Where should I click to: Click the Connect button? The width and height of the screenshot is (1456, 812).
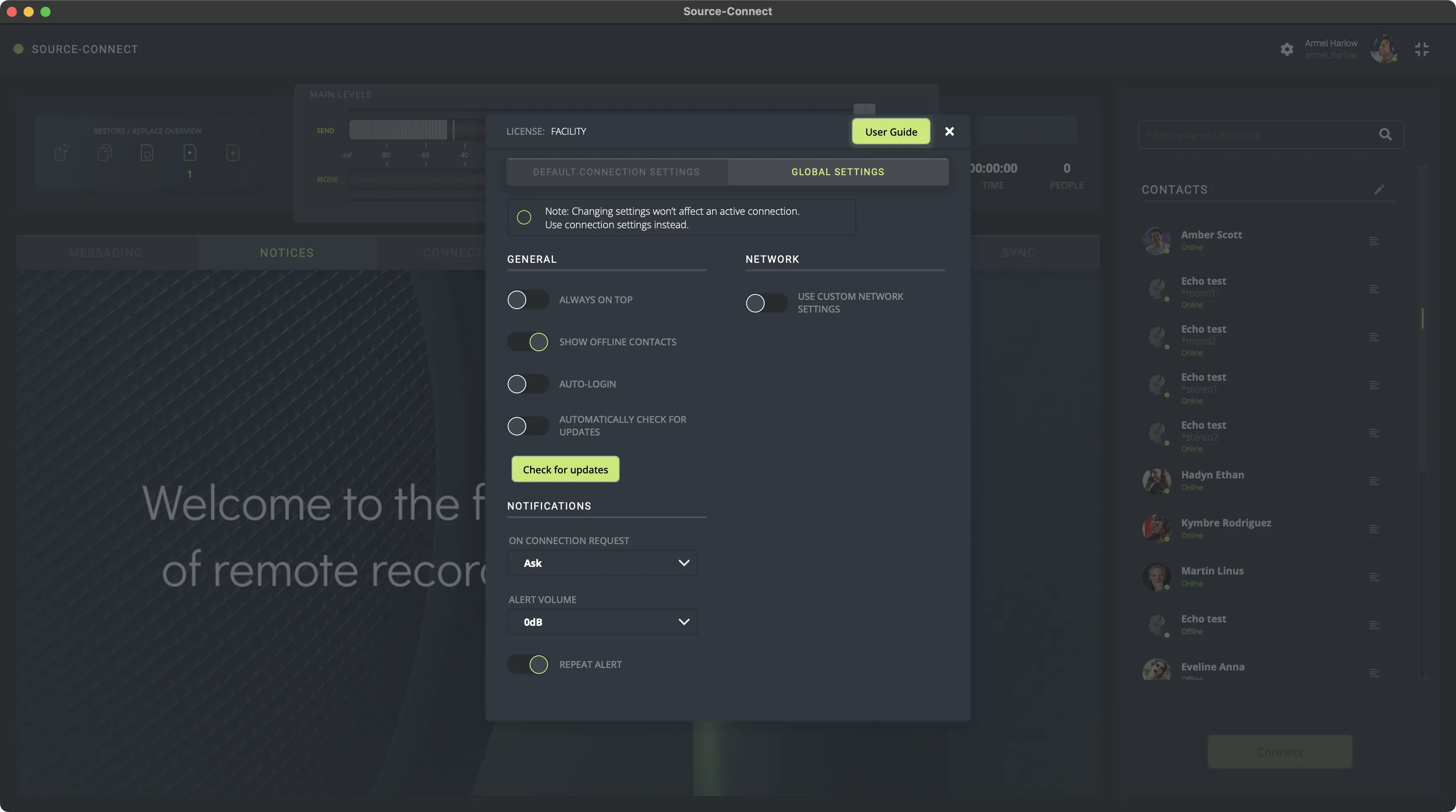[x=1279, y=752]
